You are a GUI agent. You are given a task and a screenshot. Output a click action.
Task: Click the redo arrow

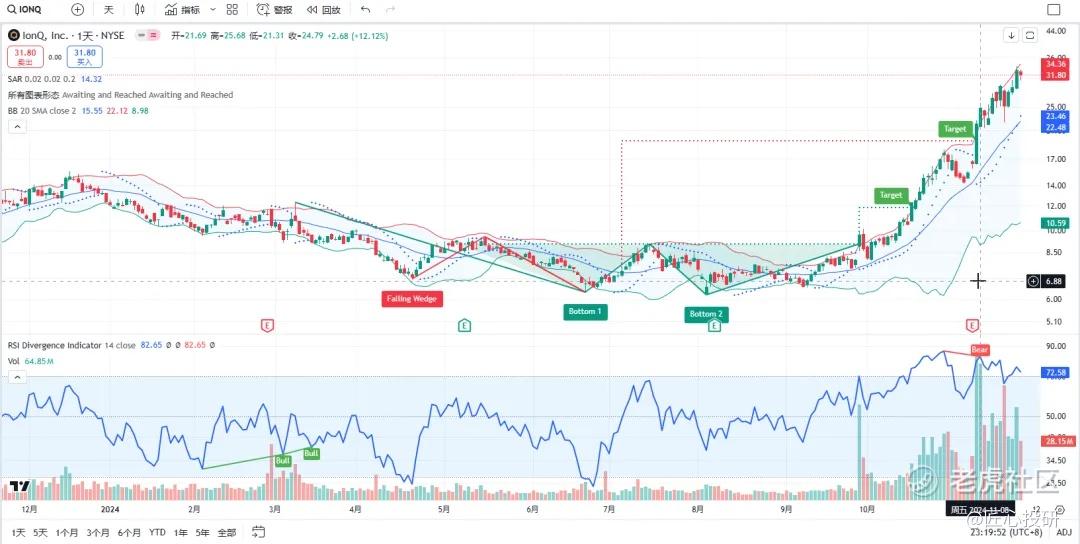click(x=390, y=10)
